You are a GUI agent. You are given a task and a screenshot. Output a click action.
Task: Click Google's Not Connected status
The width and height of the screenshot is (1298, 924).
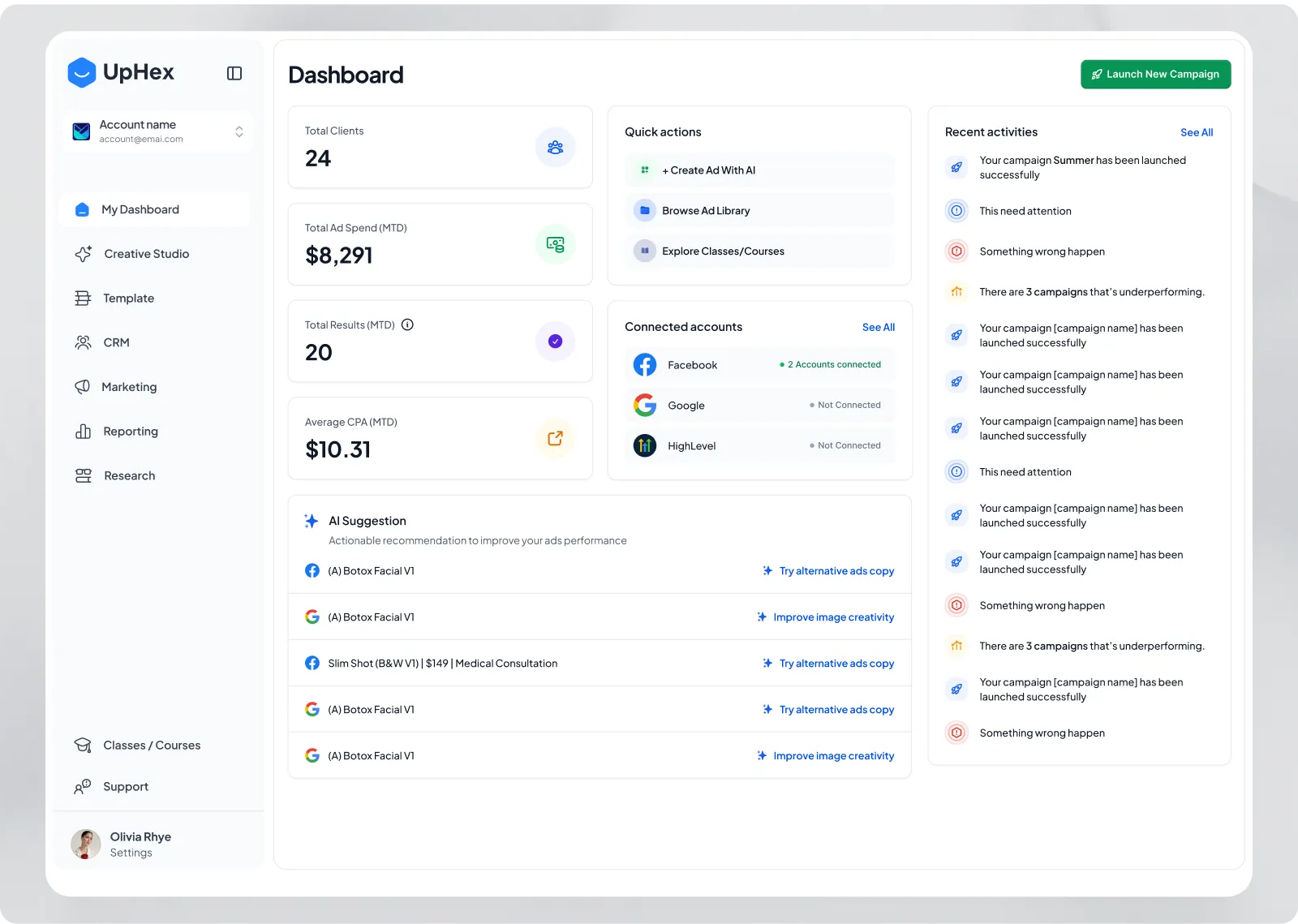845,405
